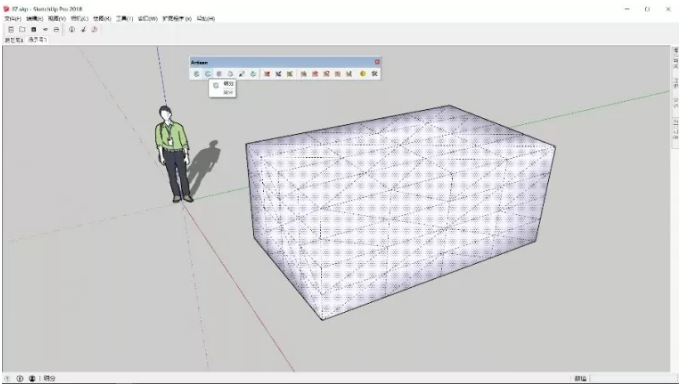Activate the Vertex Rotate tool in Artisan
This screenshot has height=391, width=683.
pyautogui.click(x=326, y=74)
